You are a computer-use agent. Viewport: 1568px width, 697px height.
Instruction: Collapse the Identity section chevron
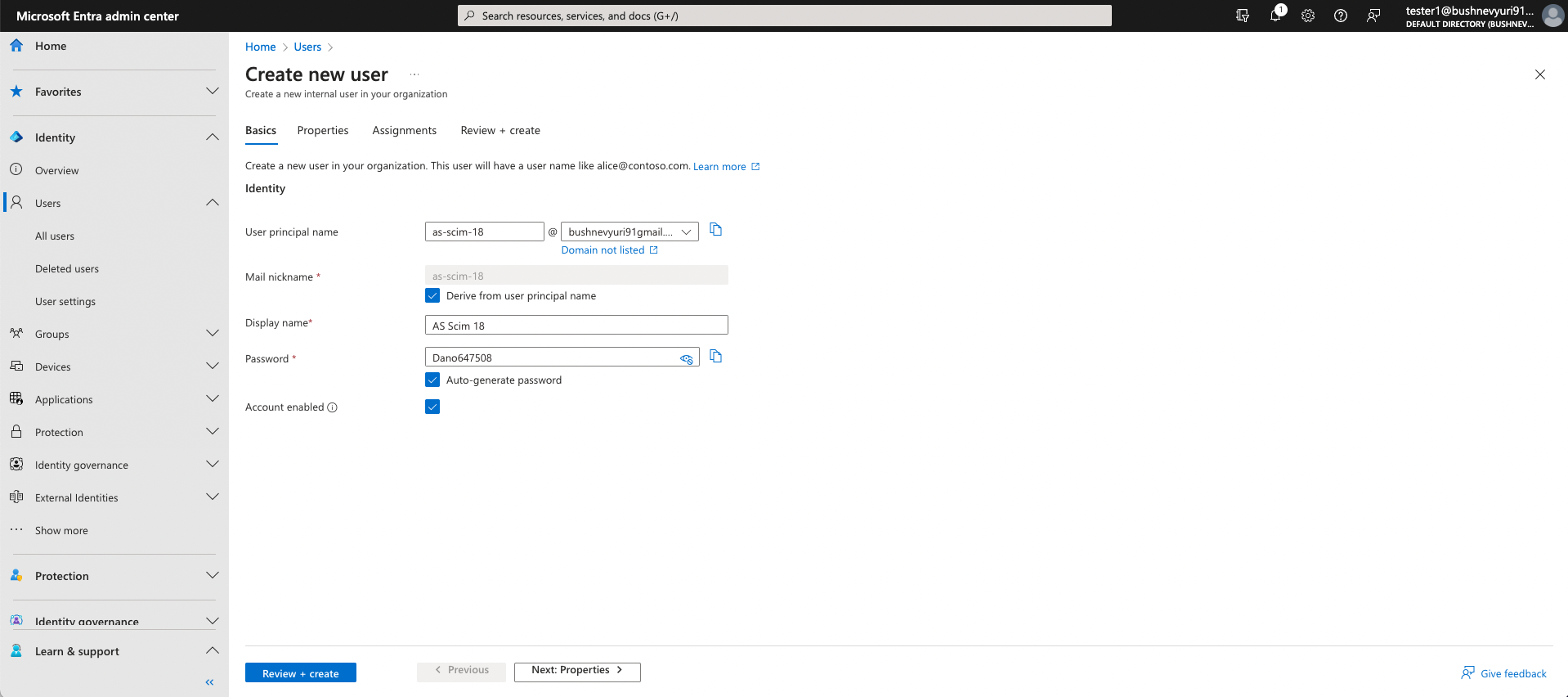213,137
